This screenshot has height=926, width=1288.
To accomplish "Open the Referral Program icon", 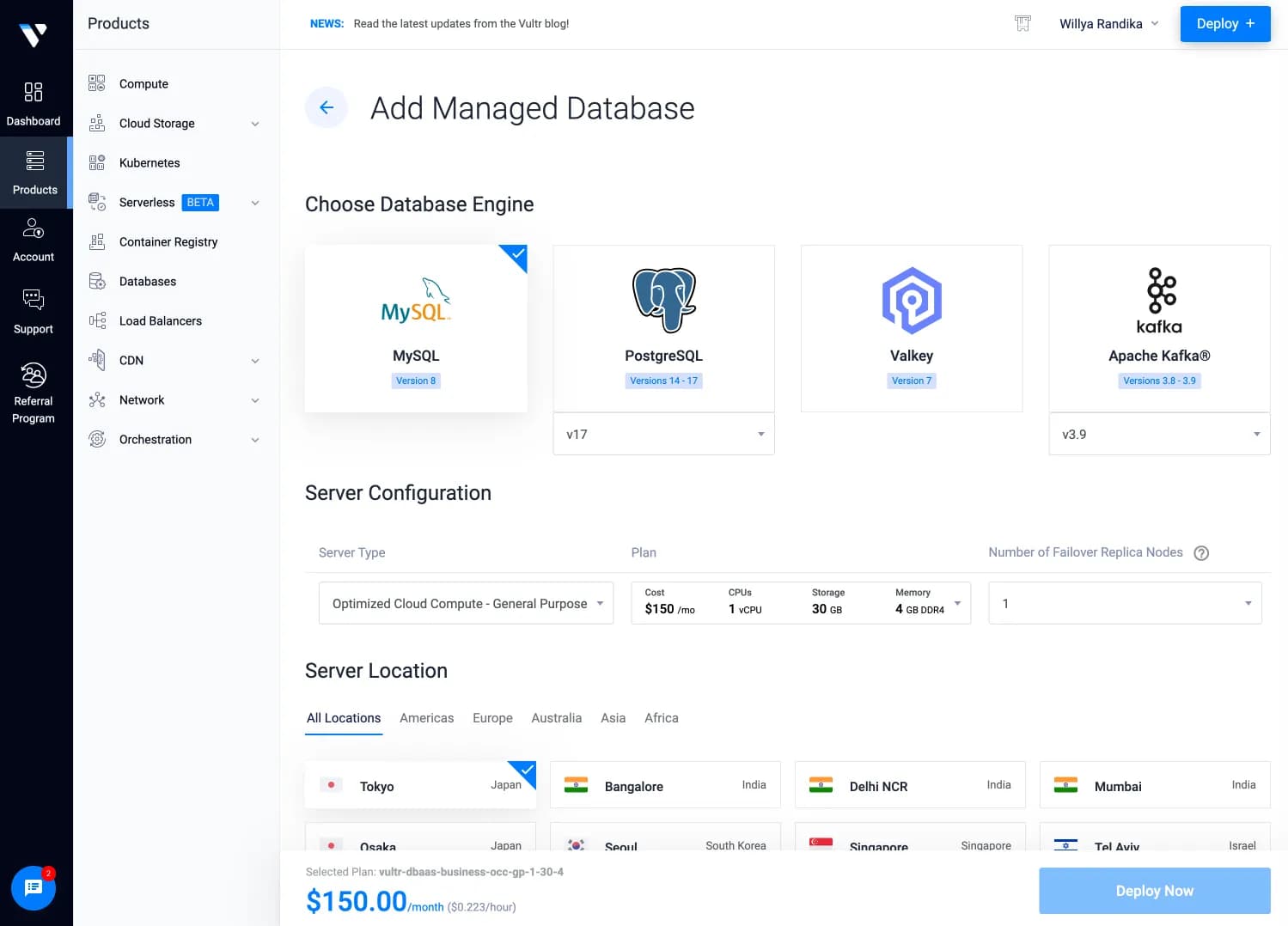I will (34, 376).
